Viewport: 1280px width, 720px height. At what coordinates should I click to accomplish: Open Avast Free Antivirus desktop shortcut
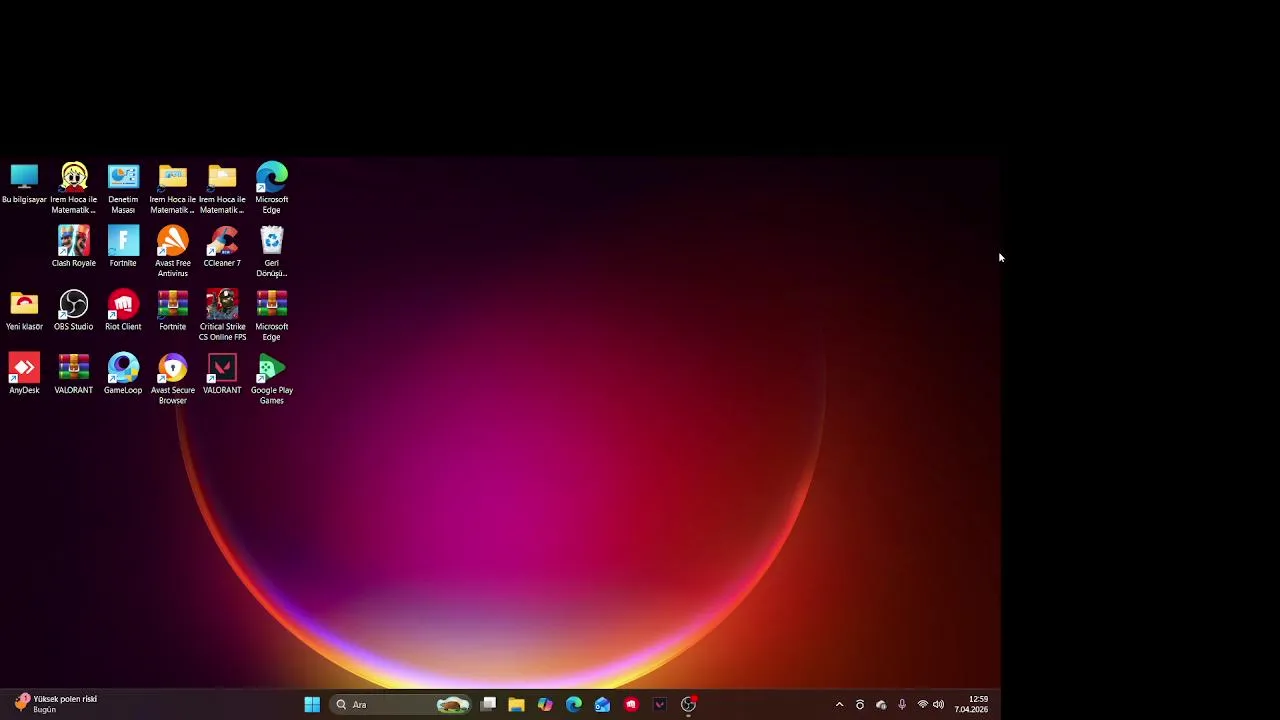coord(172,252)
